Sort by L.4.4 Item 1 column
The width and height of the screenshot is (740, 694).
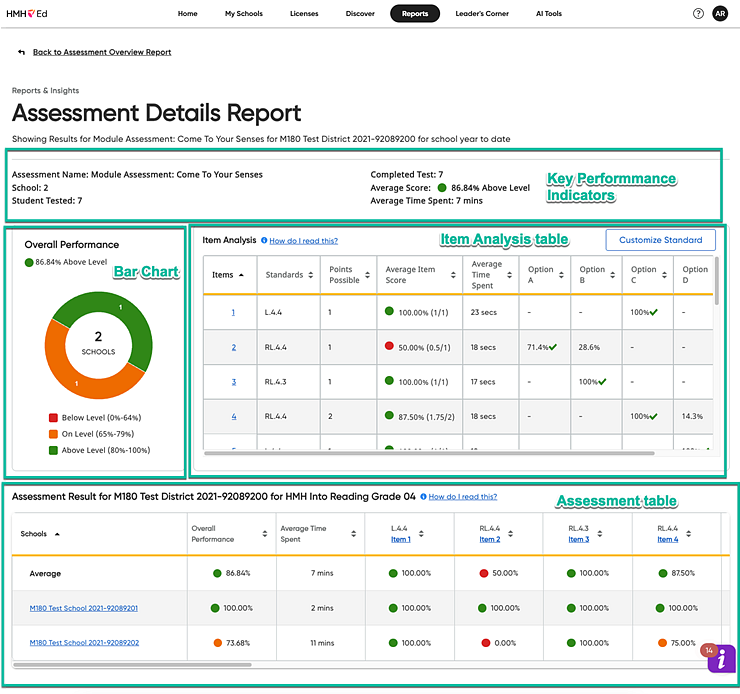(x=421, y=534)
